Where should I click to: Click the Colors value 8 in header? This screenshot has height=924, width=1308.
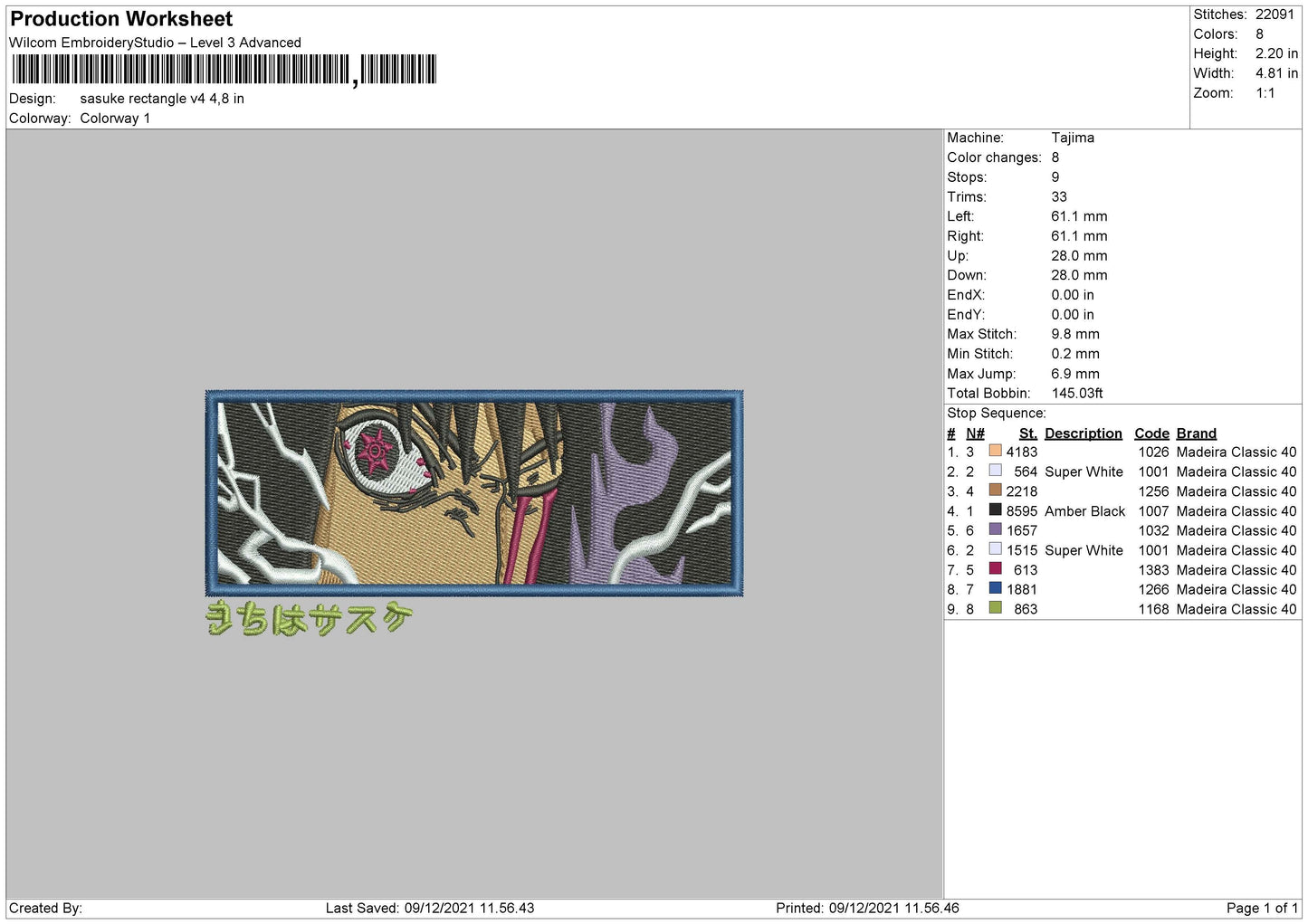click(x=1259, y=34)
